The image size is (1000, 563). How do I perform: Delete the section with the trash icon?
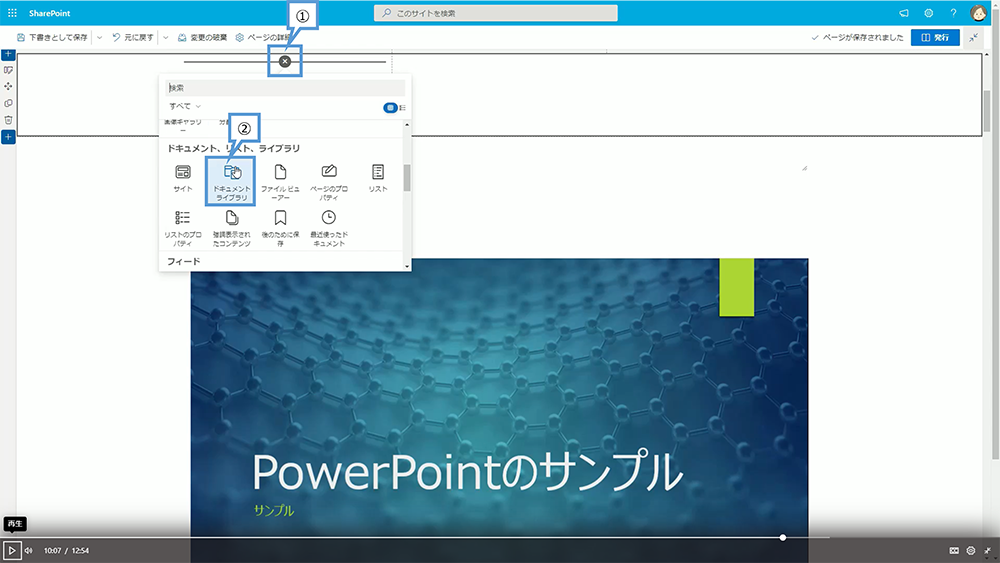(x=8, y=120)
